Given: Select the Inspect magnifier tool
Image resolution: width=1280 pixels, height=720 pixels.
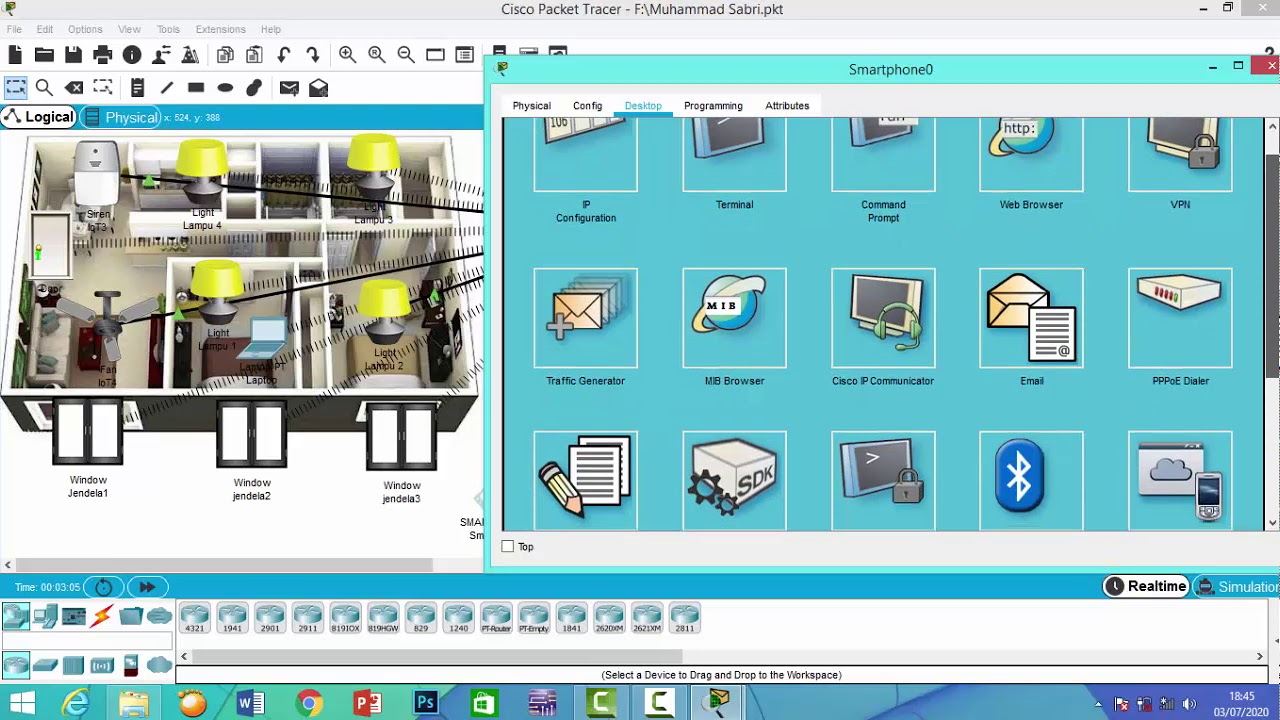Looking at the screenshot, I should [44, 88].
